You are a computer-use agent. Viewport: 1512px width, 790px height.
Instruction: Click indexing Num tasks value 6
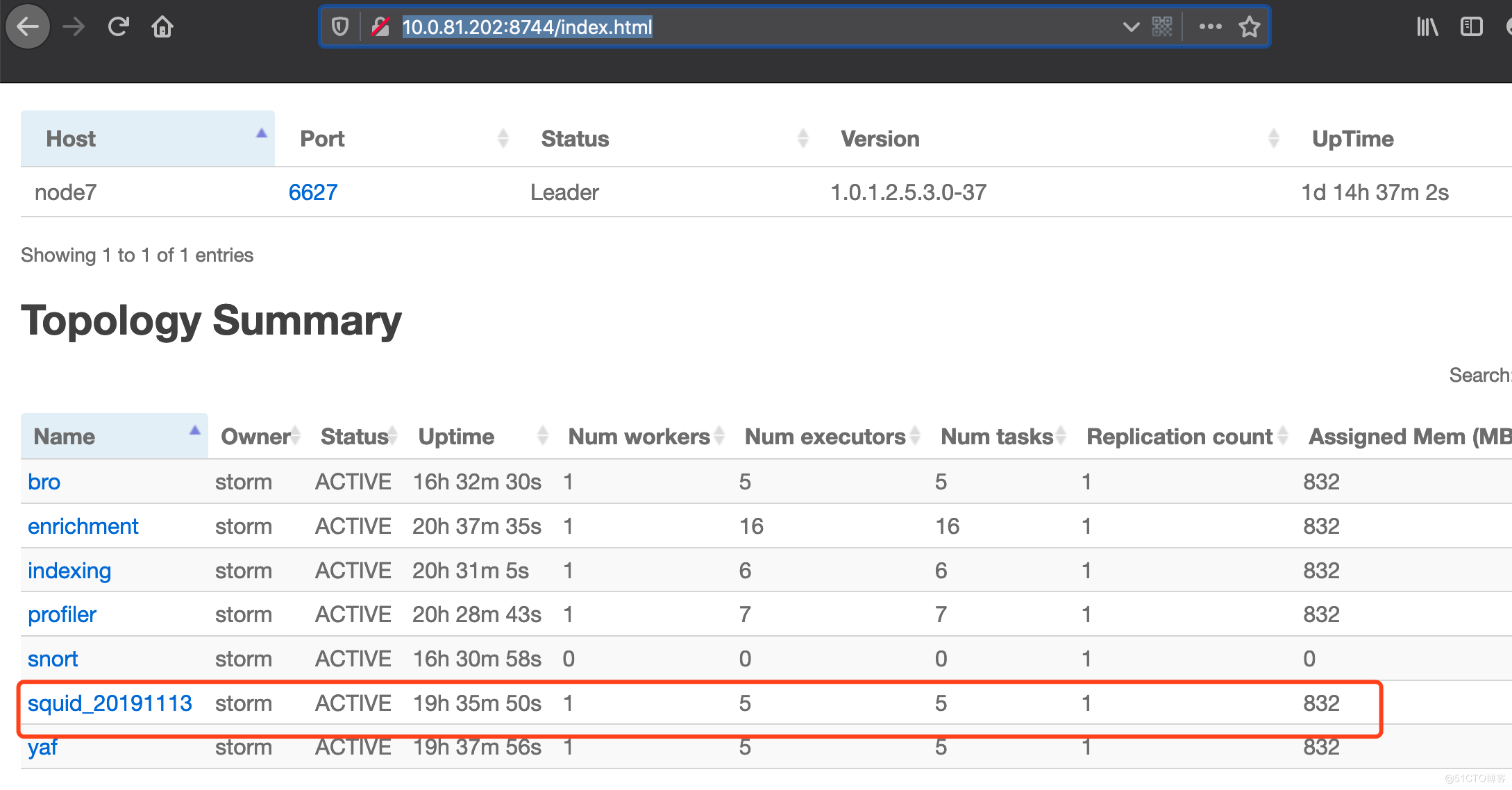[941, 571]
